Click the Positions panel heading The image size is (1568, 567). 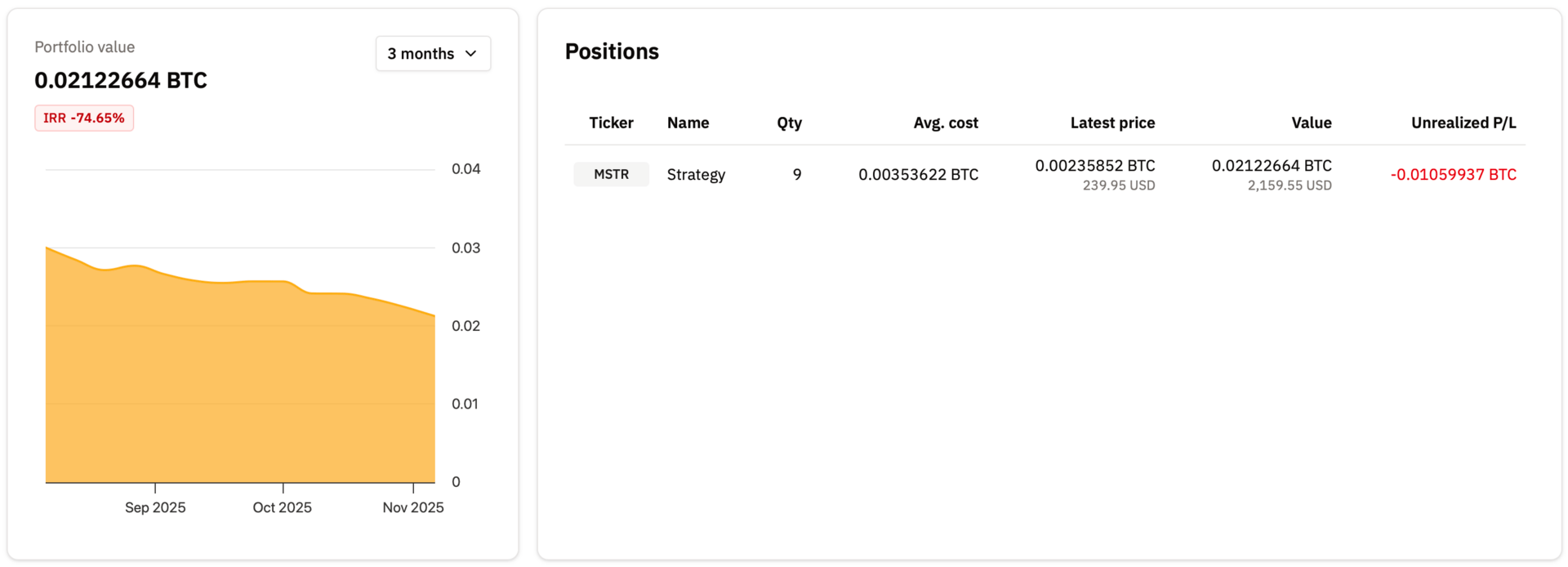612,51
